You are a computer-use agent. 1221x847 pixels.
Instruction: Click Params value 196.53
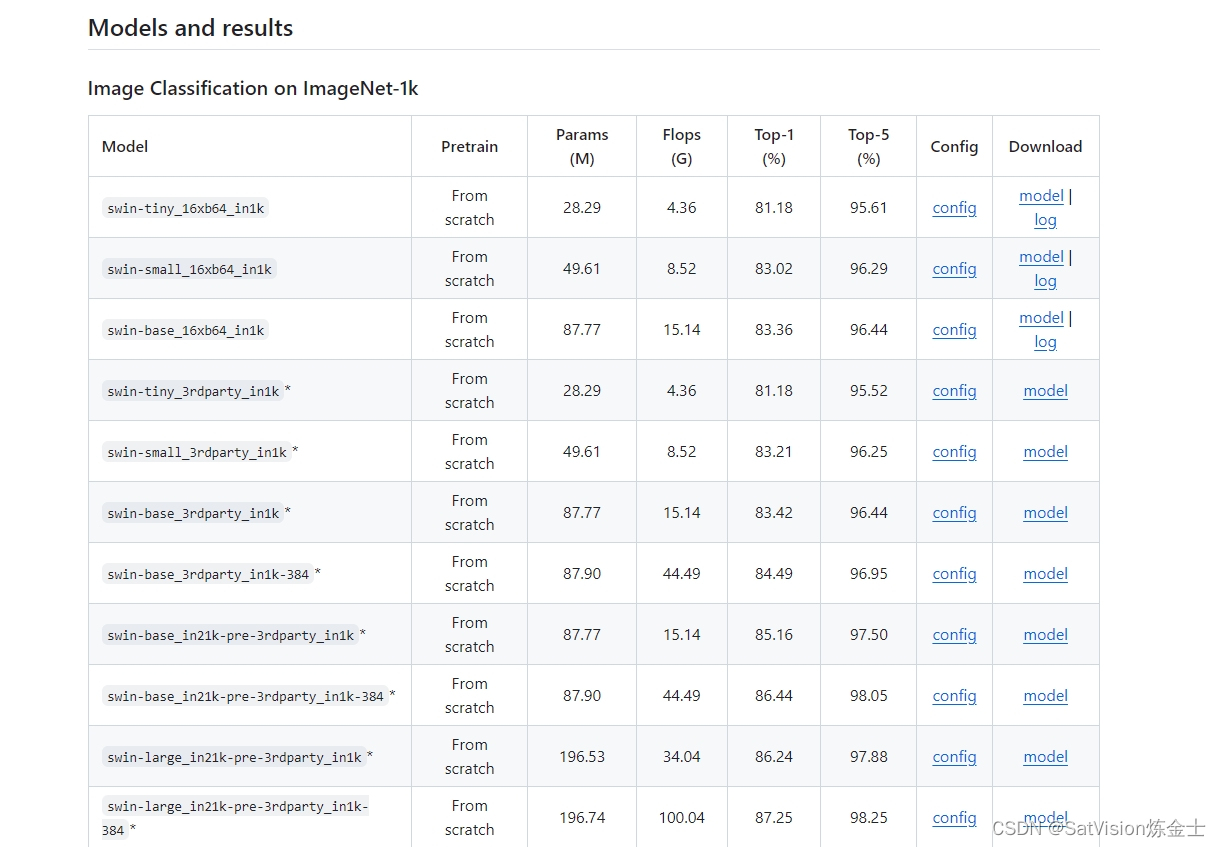click(582, 757)
